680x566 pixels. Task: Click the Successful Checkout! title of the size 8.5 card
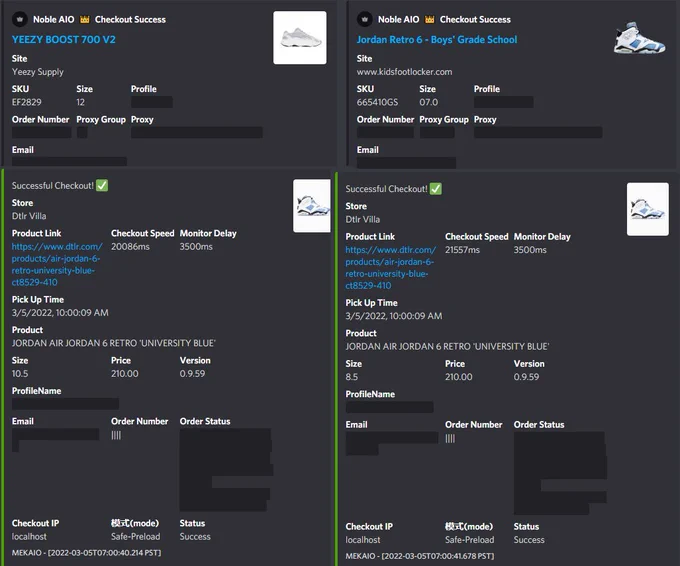coord(387,190)
